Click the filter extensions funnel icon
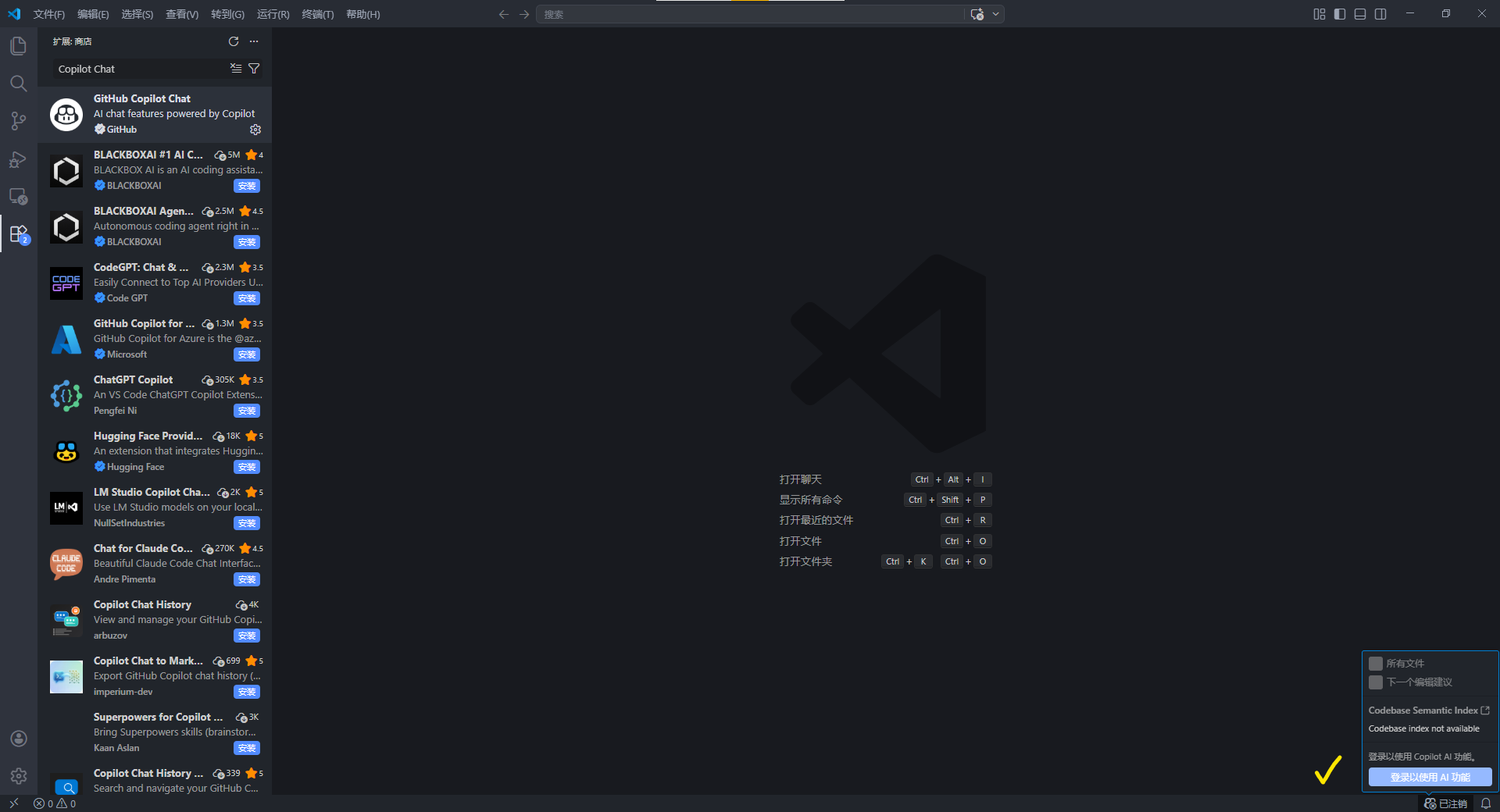1500x812 pixels. pos(254,69)
